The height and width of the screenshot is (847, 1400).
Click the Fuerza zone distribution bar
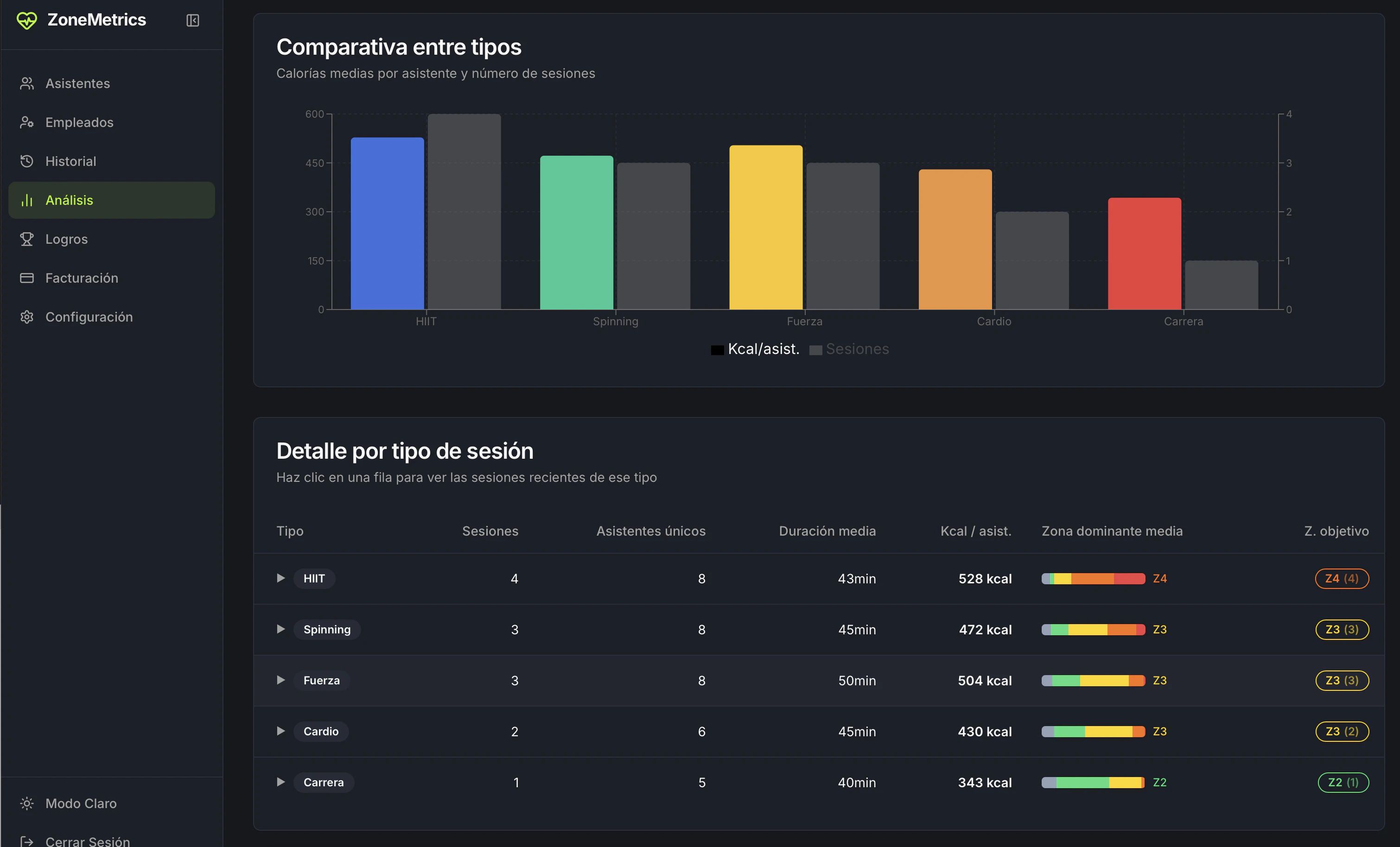1093,681
